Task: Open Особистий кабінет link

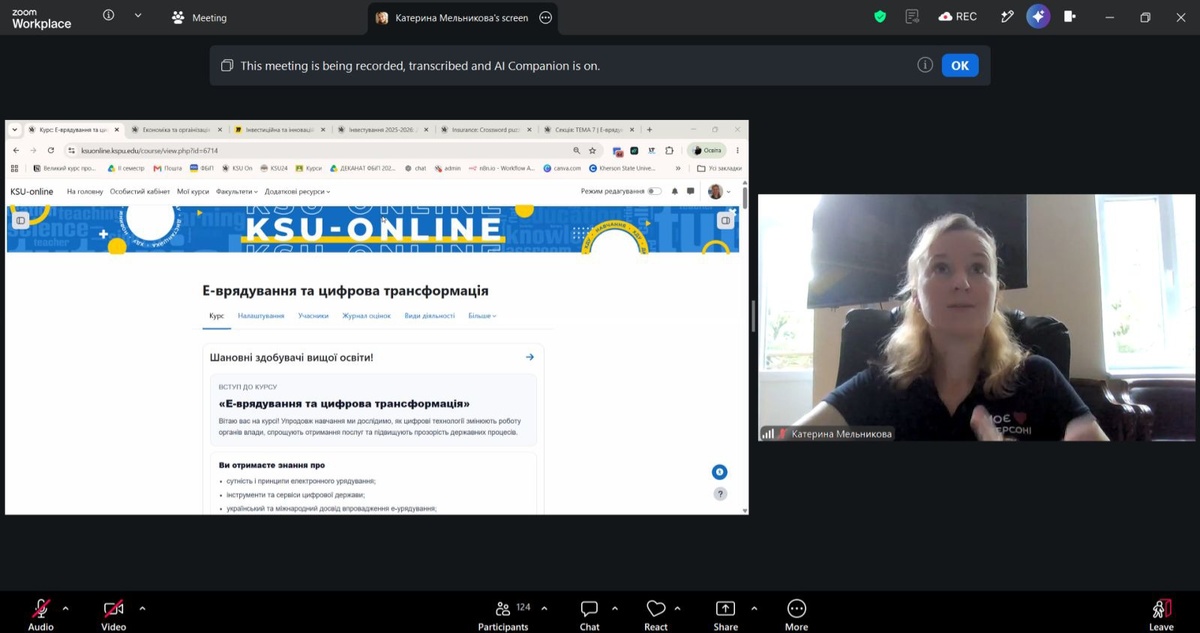Action: [x=140, y=191]
